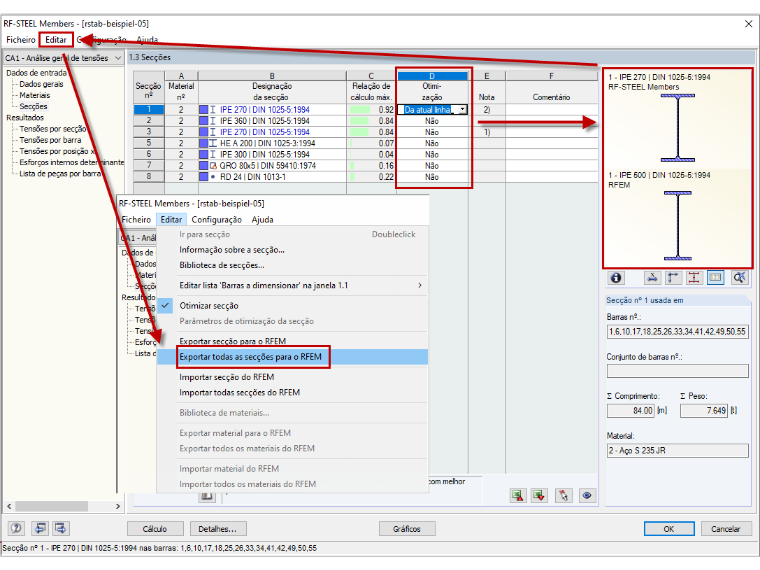
Task: Click the Gráficos button
Action: [x=407, y=529]
